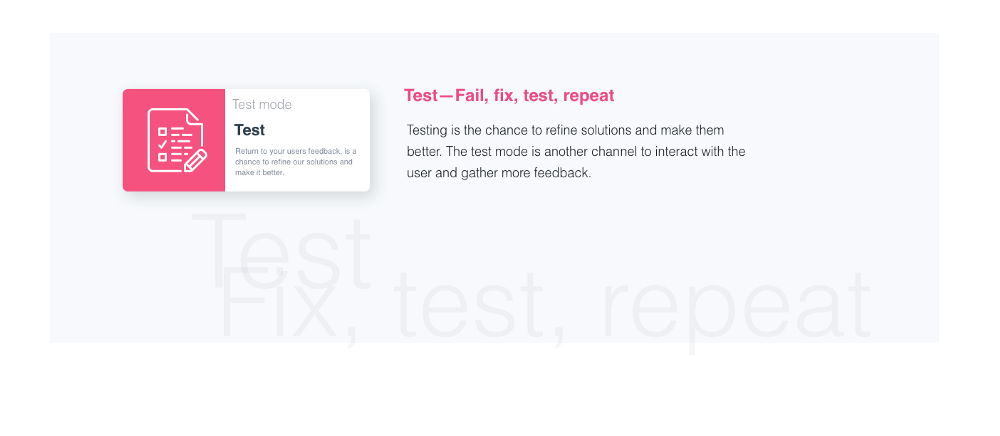Click the checklist document icon
This screenshot has width=1000, height=436.
(x=177, y=140)
